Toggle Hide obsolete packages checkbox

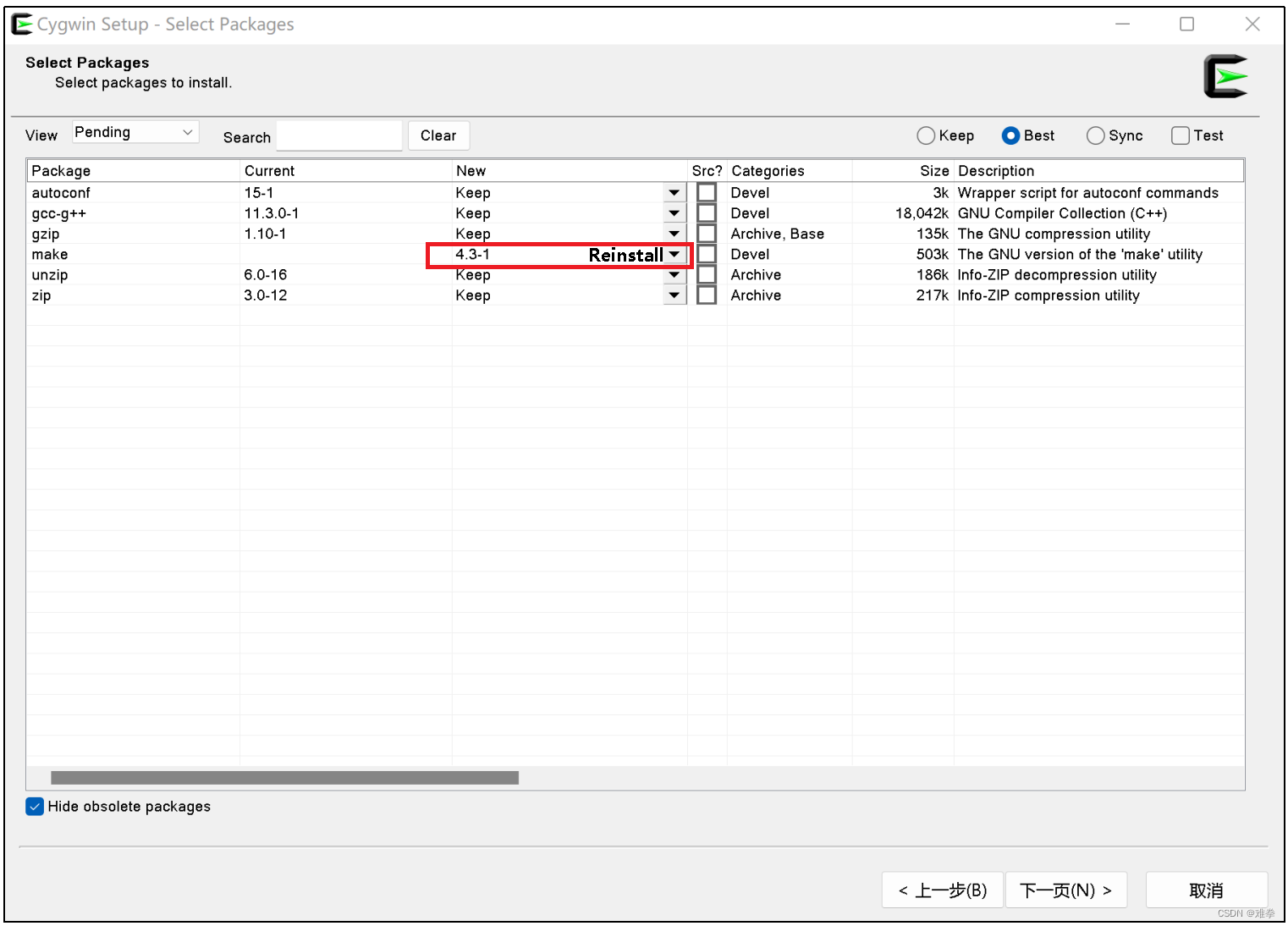click(x=35, y=807)
